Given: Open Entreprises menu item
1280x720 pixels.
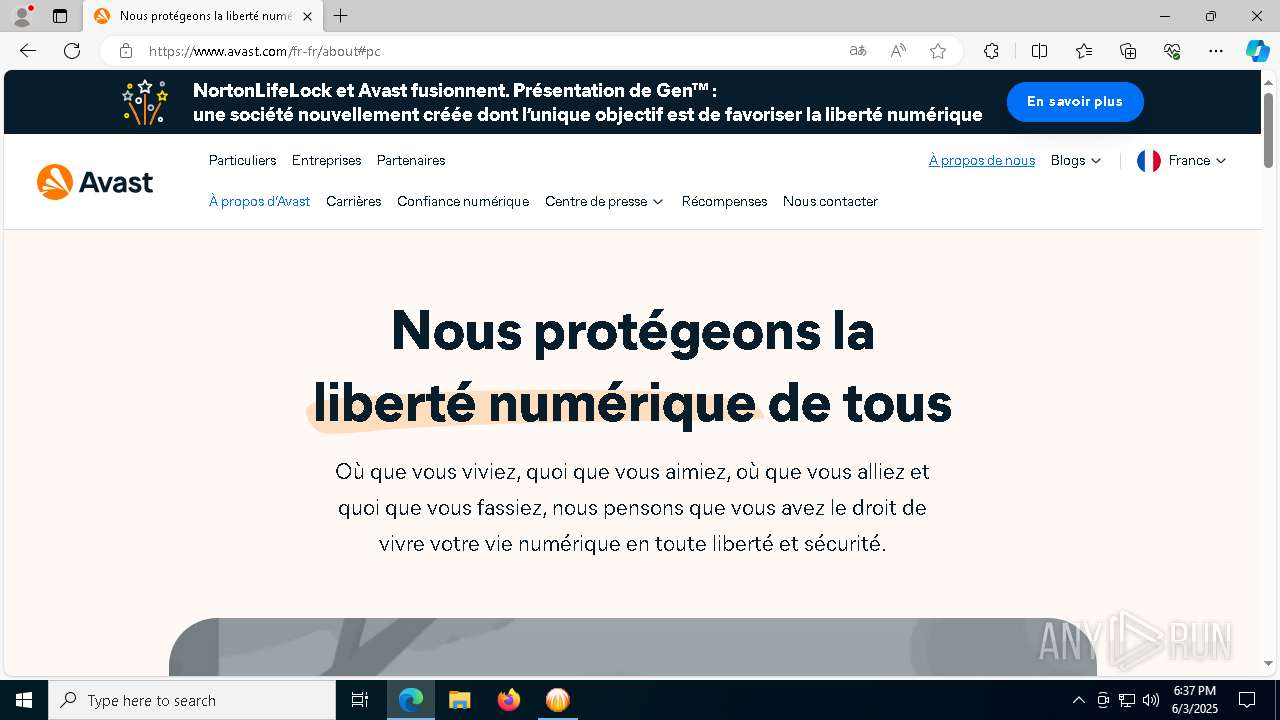Looking at the screenshot, I should tap(326, 160).
